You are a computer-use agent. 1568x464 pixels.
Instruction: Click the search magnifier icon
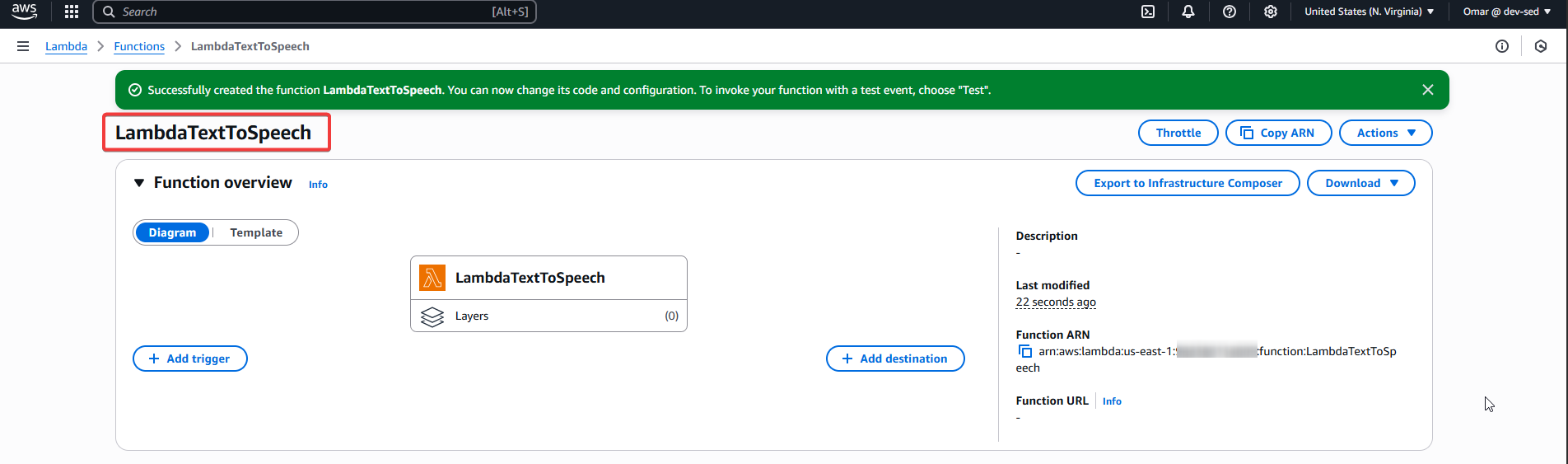pyautogui.click(x=108, y=12)
